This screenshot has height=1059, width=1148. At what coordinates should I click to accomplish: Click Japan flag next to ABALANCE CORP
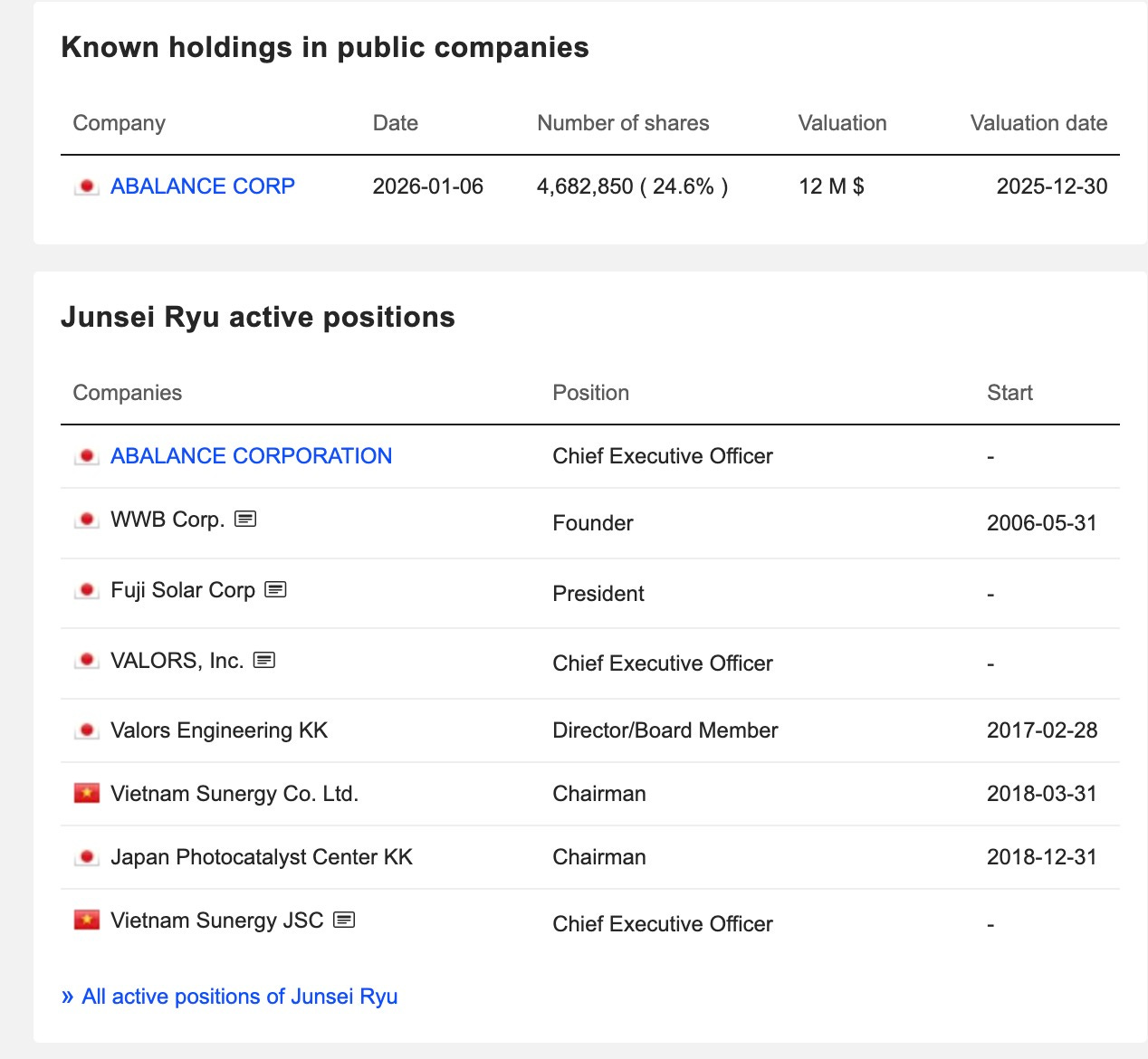coord(87,186)
